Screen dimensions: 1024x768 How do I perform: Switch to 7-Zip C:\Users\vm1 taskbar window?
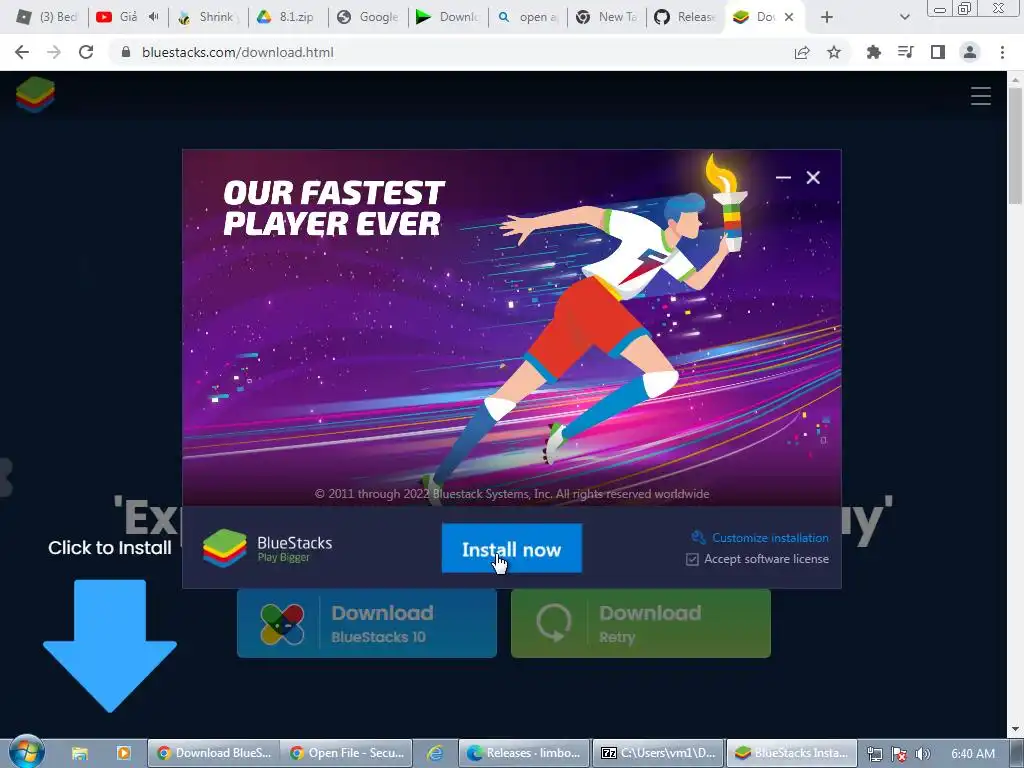tap(658, 753)
